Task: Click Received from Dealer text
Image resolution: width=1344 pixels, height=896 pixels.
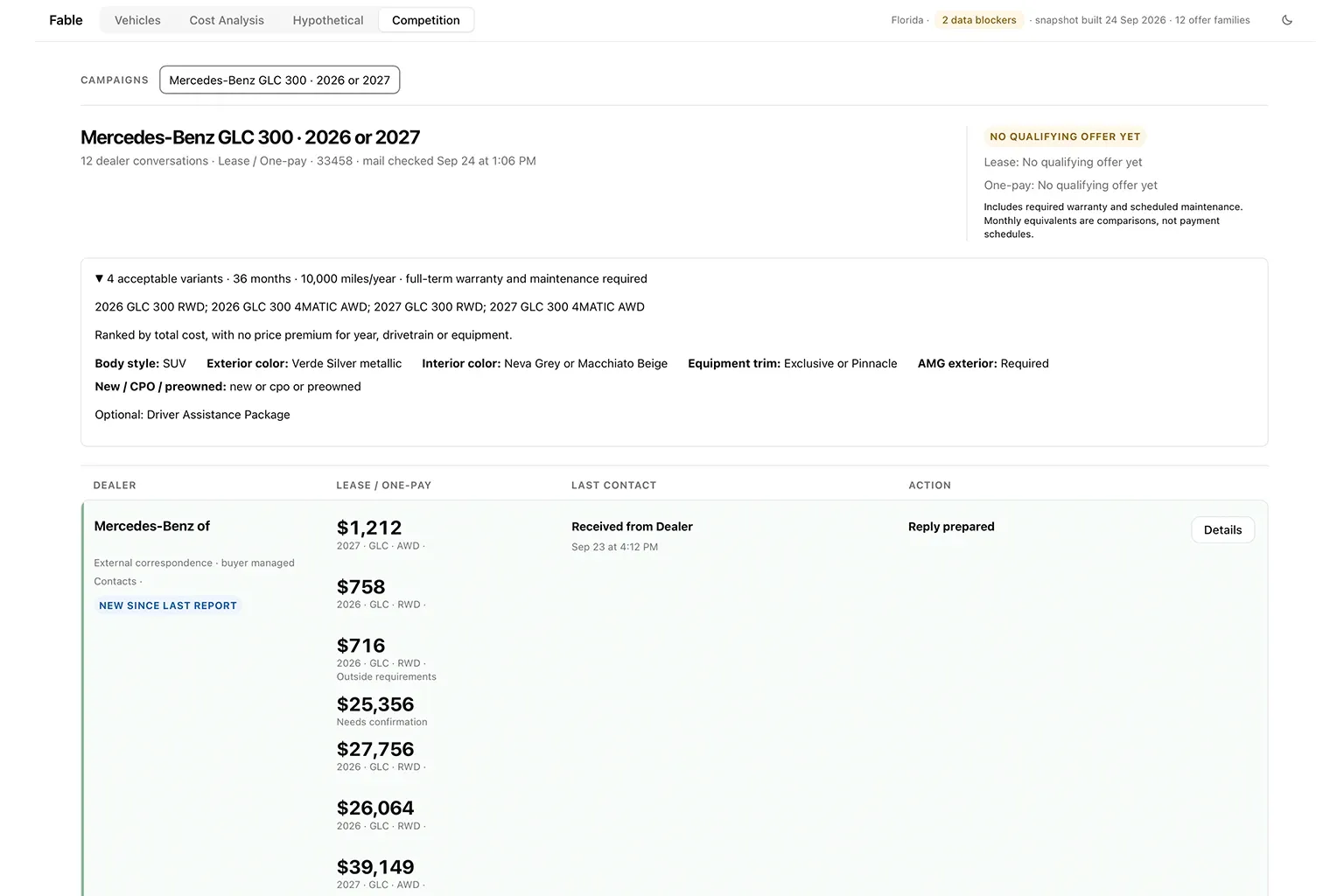Action: pos(632,527)
